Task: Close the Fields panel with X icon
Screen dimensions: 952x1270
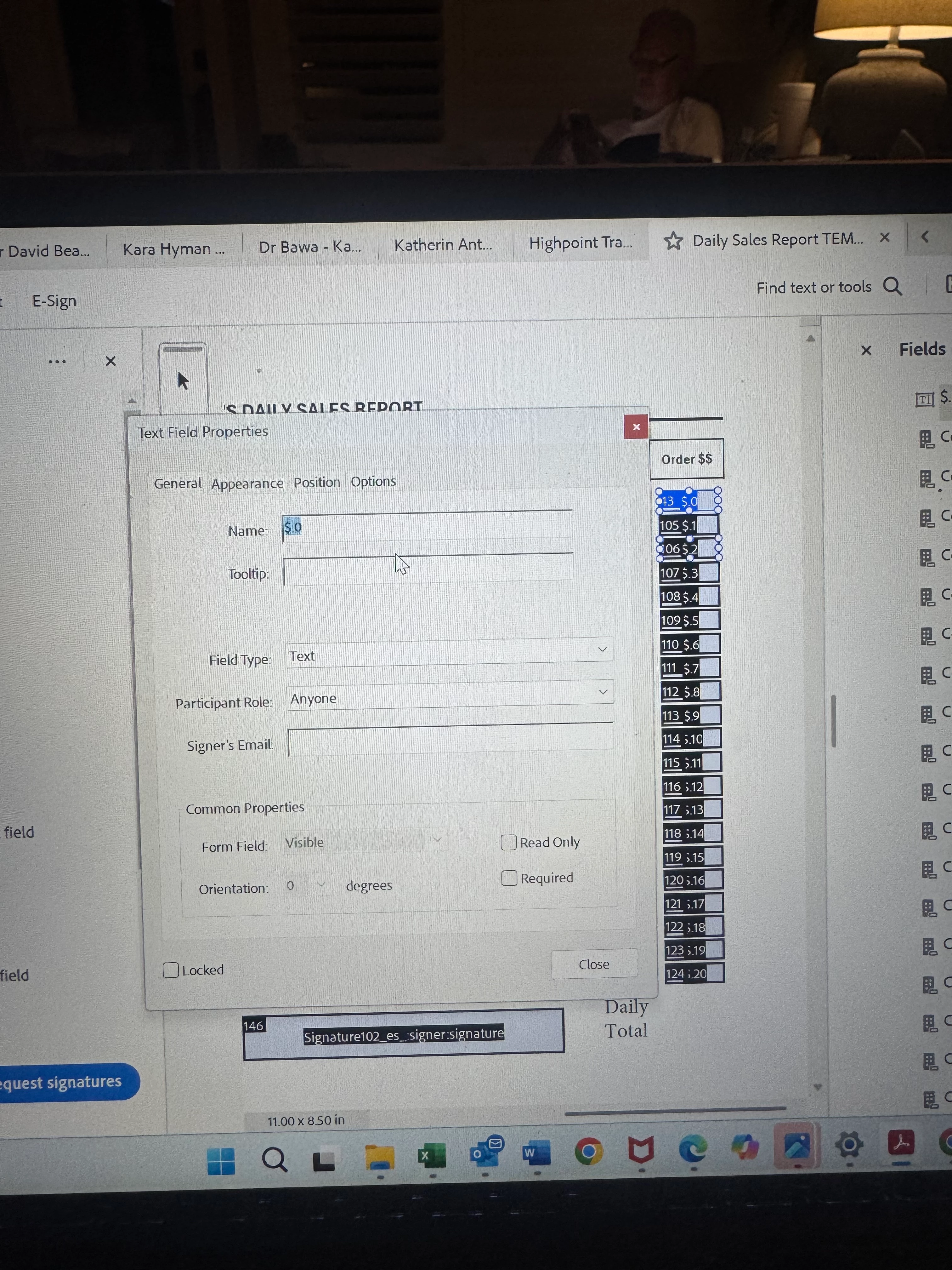Action: (866, 350)
